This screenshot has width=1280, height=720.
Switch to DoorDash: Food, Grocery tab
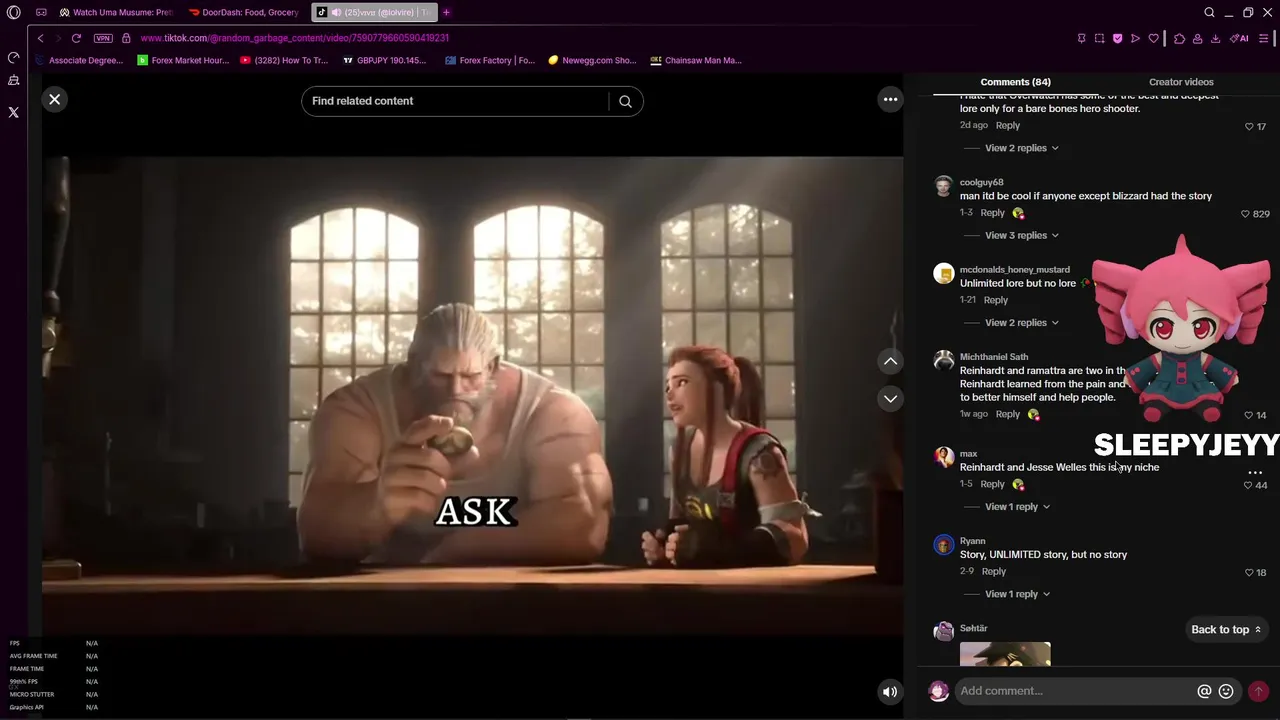(245, 12)
